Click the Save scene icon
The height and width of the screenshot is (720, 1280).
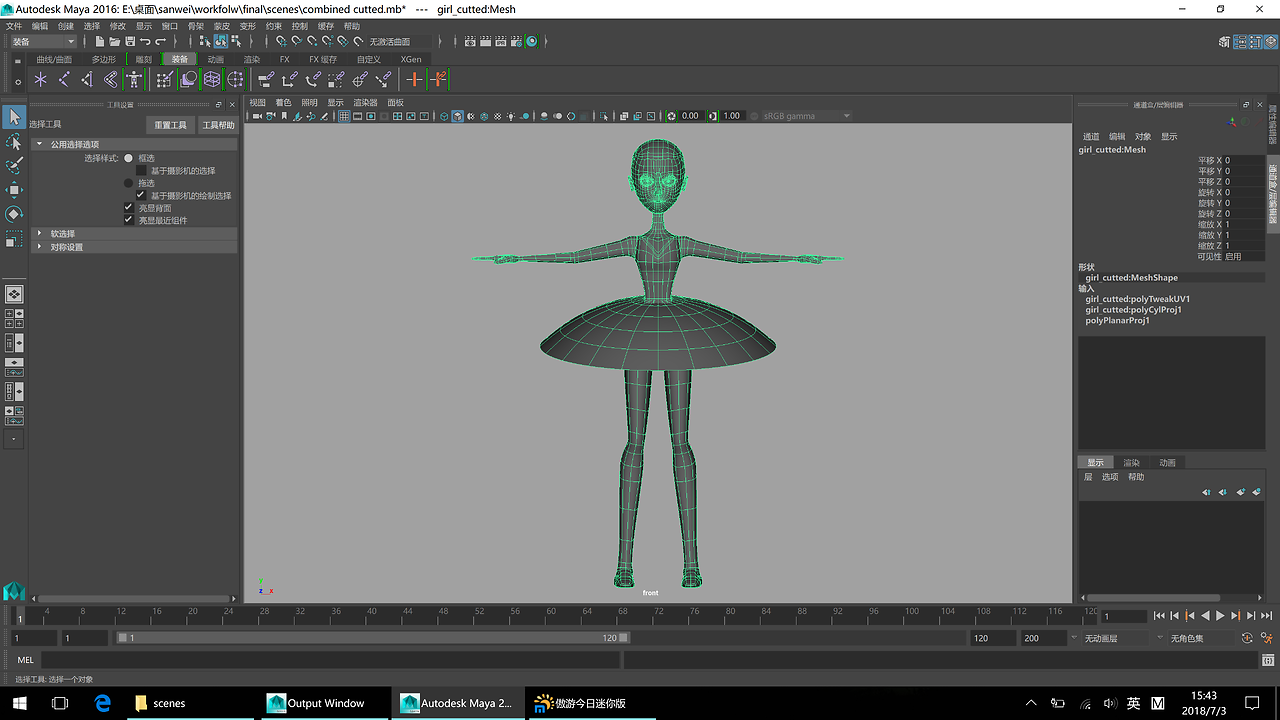[x=130, y=42]
